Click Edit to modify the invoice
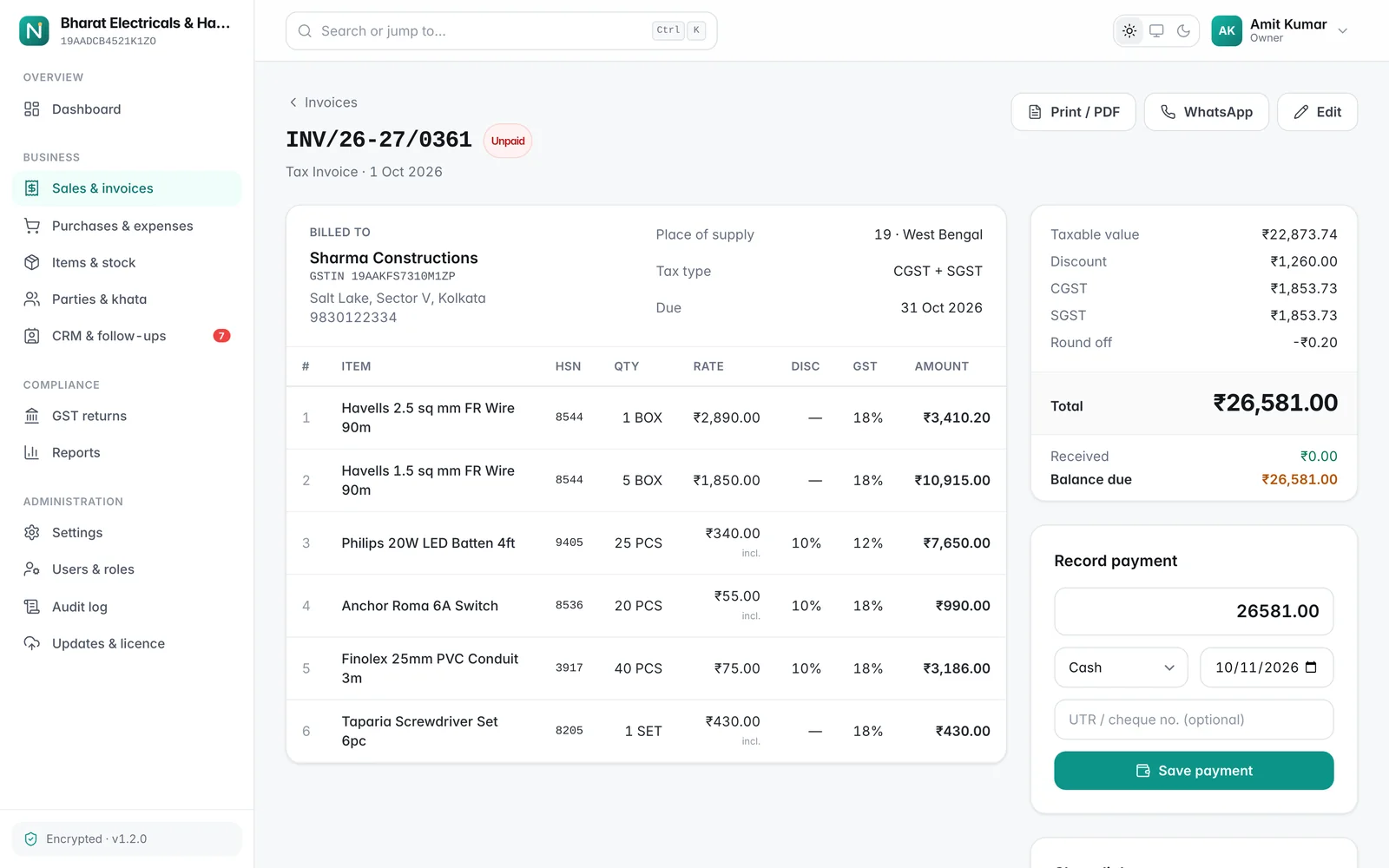 point(1317,112)
